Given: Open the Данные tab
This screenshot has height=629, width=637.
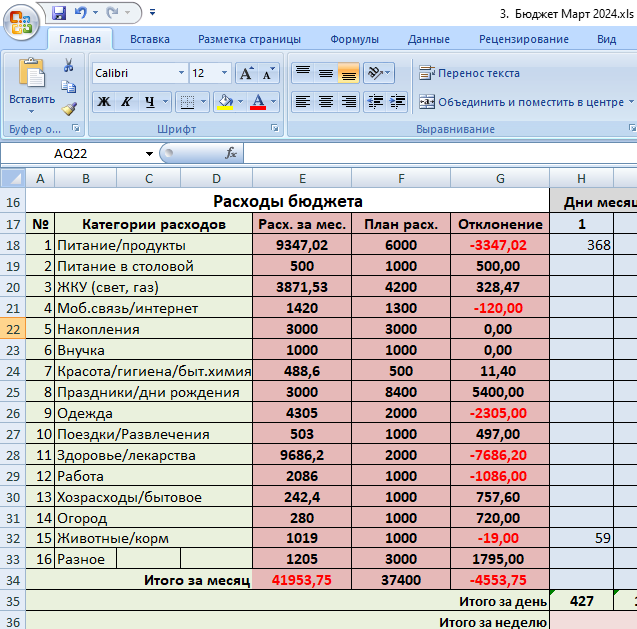Looking at the screenshot, I should tap(429, 39).
